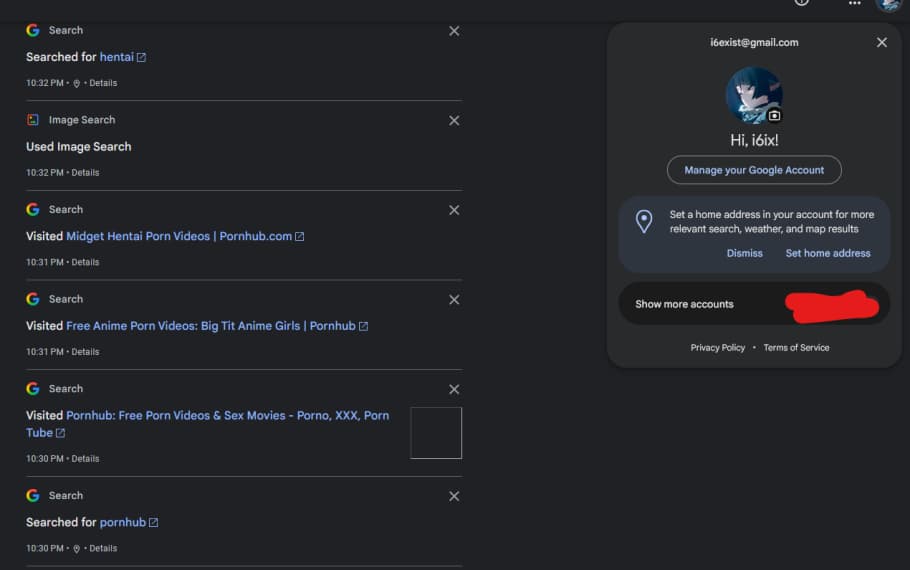The width and height of the screenshot is (910, 570).
Task: Open the Terms of Service link
Action: pos(796,348)
